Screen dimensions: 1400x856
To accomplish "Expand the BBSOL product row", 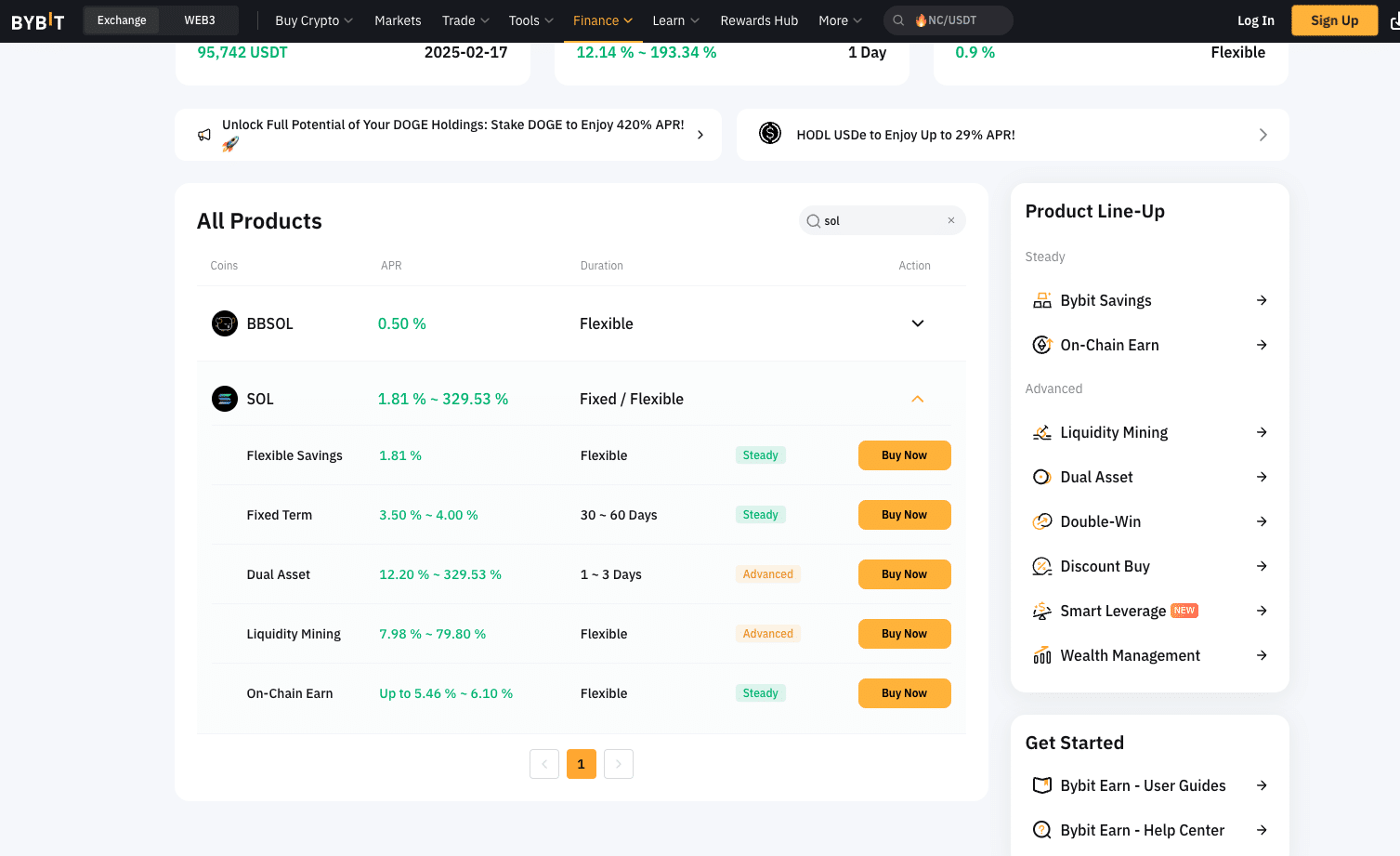I will click(x=918, y=323).
